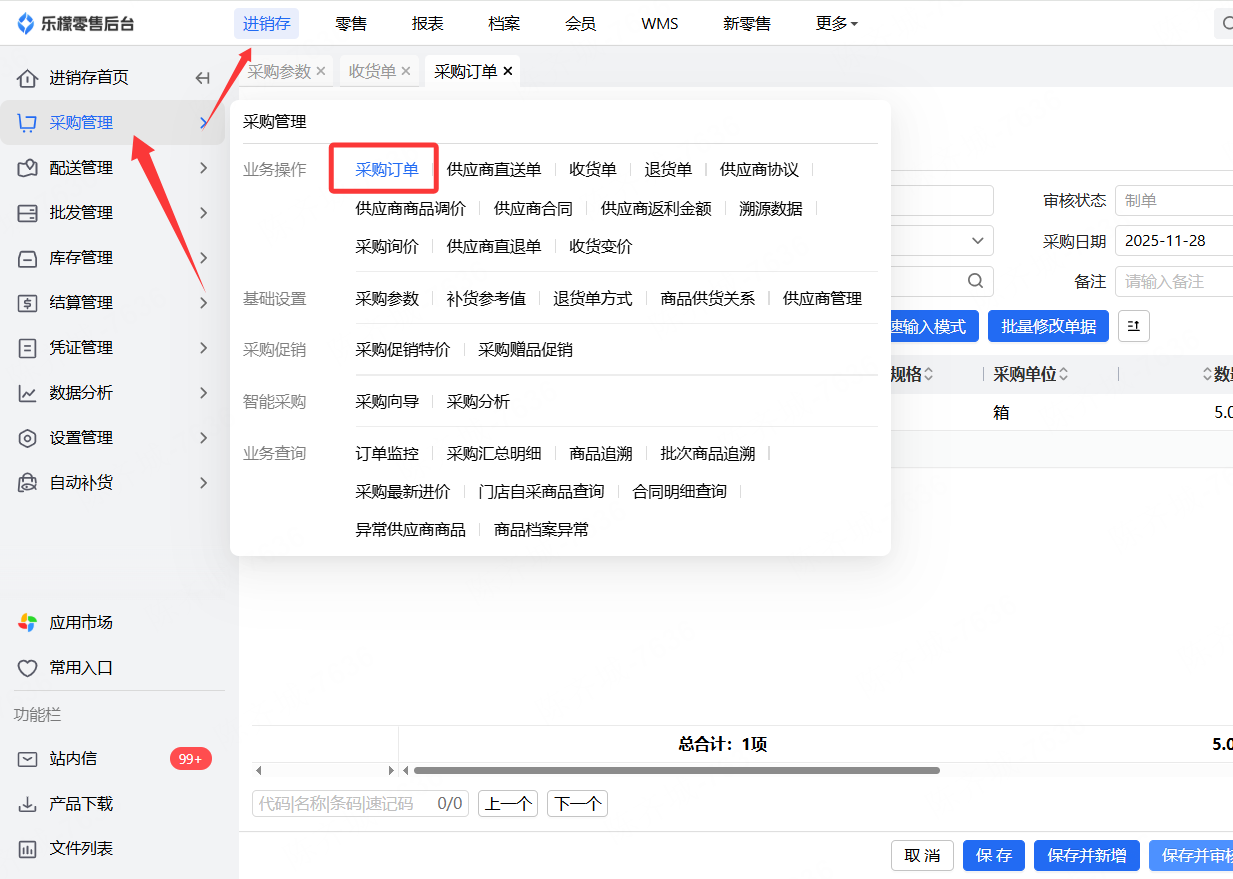Click the 代码|名称|条码|速记码 search field
Viewport: 1233px width, 879px height.
[x=361, y=803]
